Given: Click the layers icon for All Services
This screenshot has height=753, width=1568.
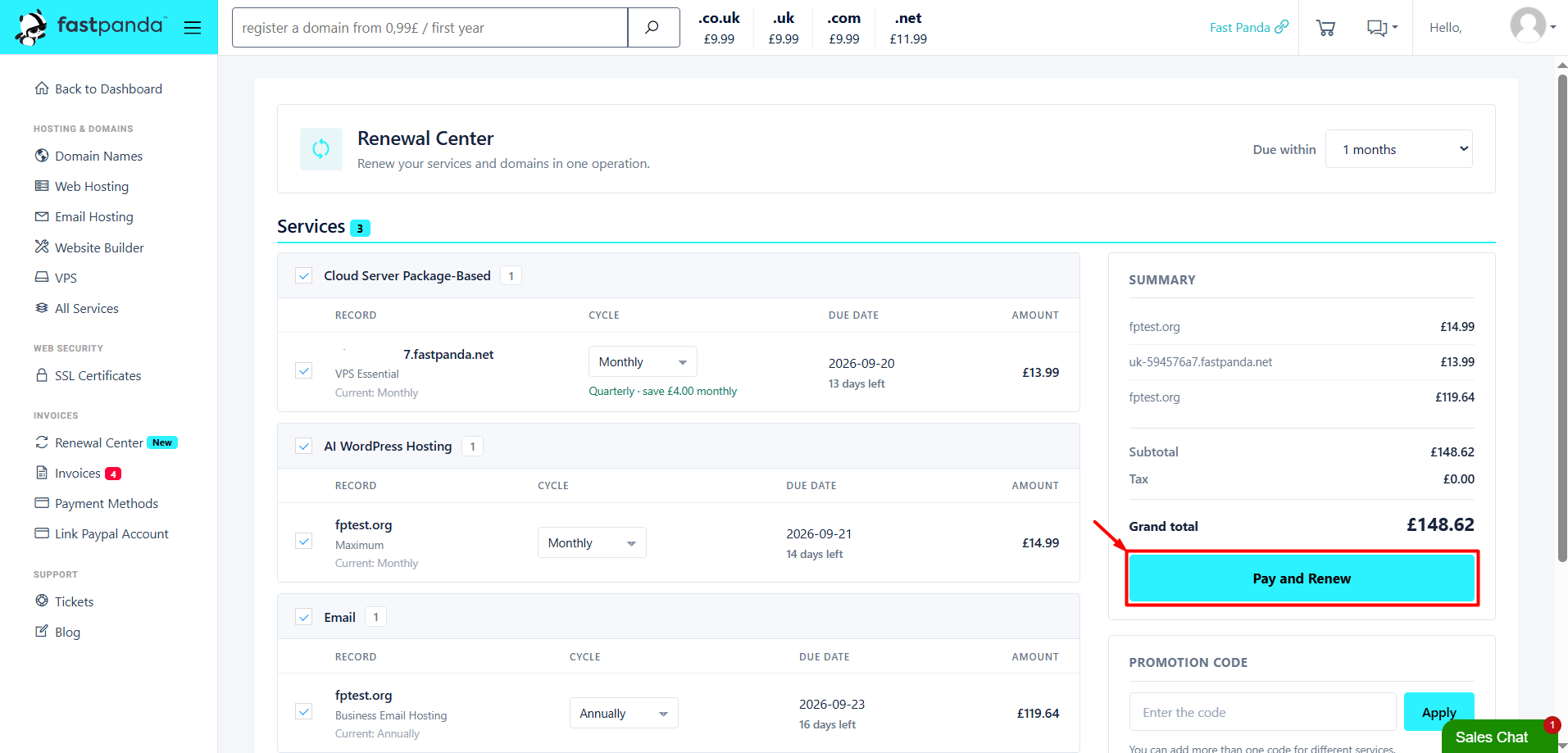Looking at the screenshot, I should [42, 308].
